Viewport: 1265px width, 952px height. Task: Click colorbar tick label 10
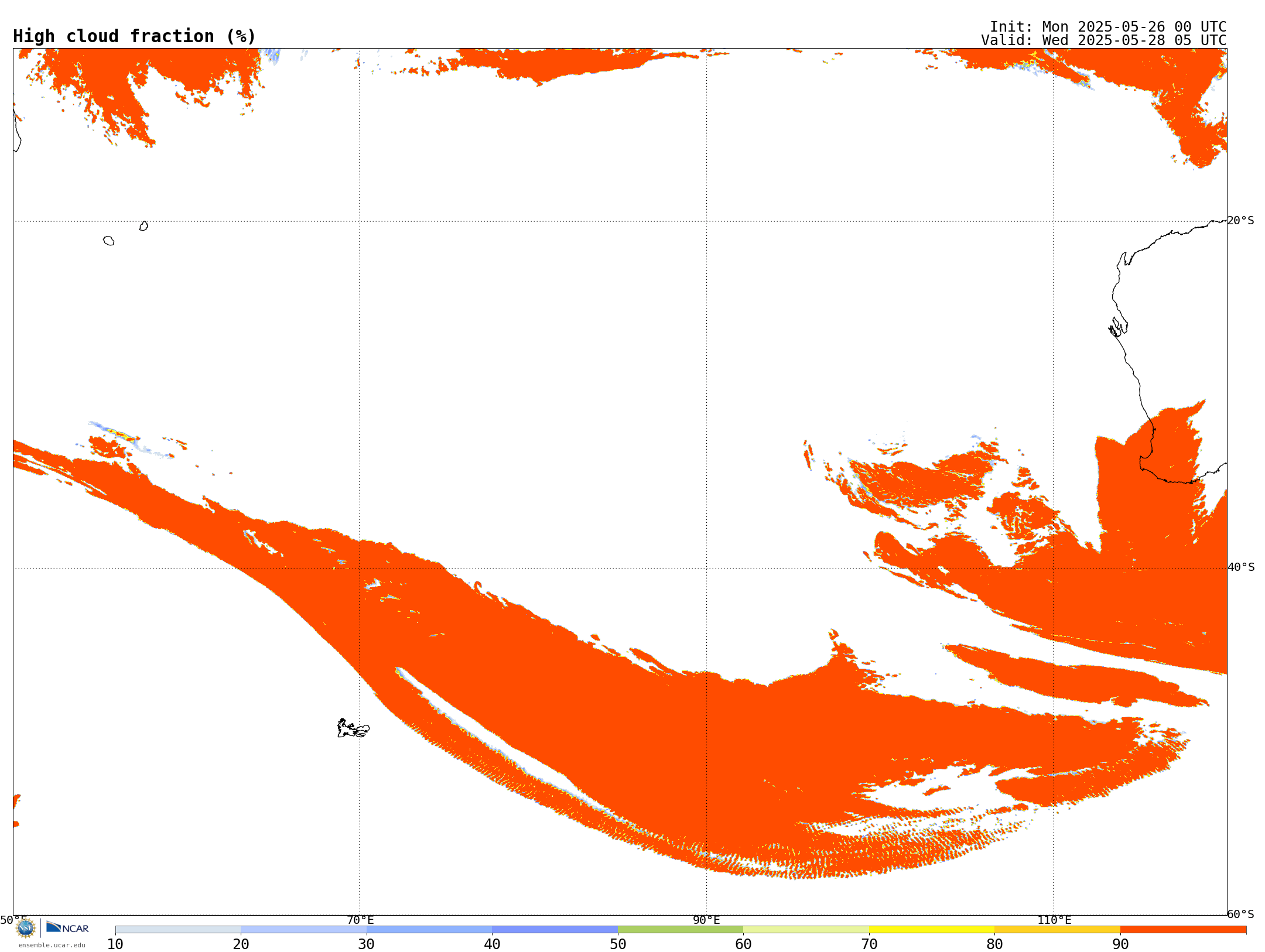click(115, 944)
